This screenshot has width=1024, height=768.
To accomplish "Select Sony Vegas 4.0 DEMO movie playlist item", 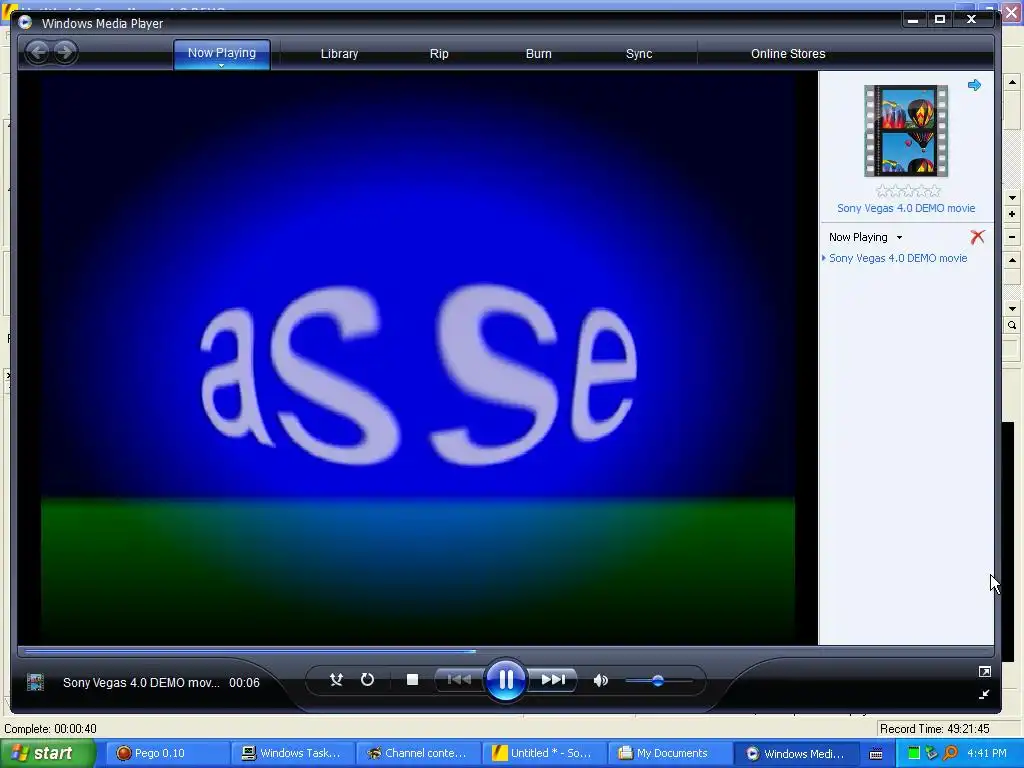I will coord(898,258).
